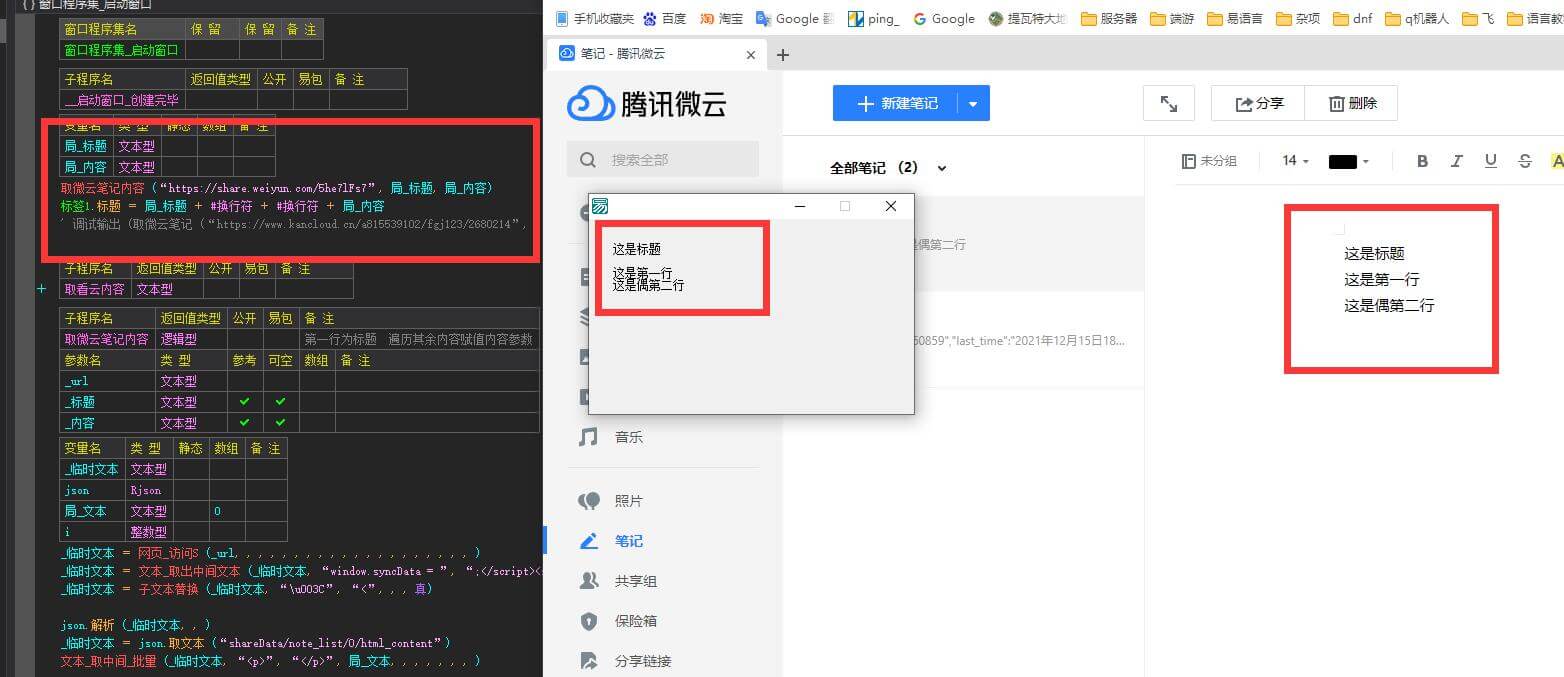1564x677 pixels.
Task: Open the 百度 bookmark
Action: tap(664, 18)
